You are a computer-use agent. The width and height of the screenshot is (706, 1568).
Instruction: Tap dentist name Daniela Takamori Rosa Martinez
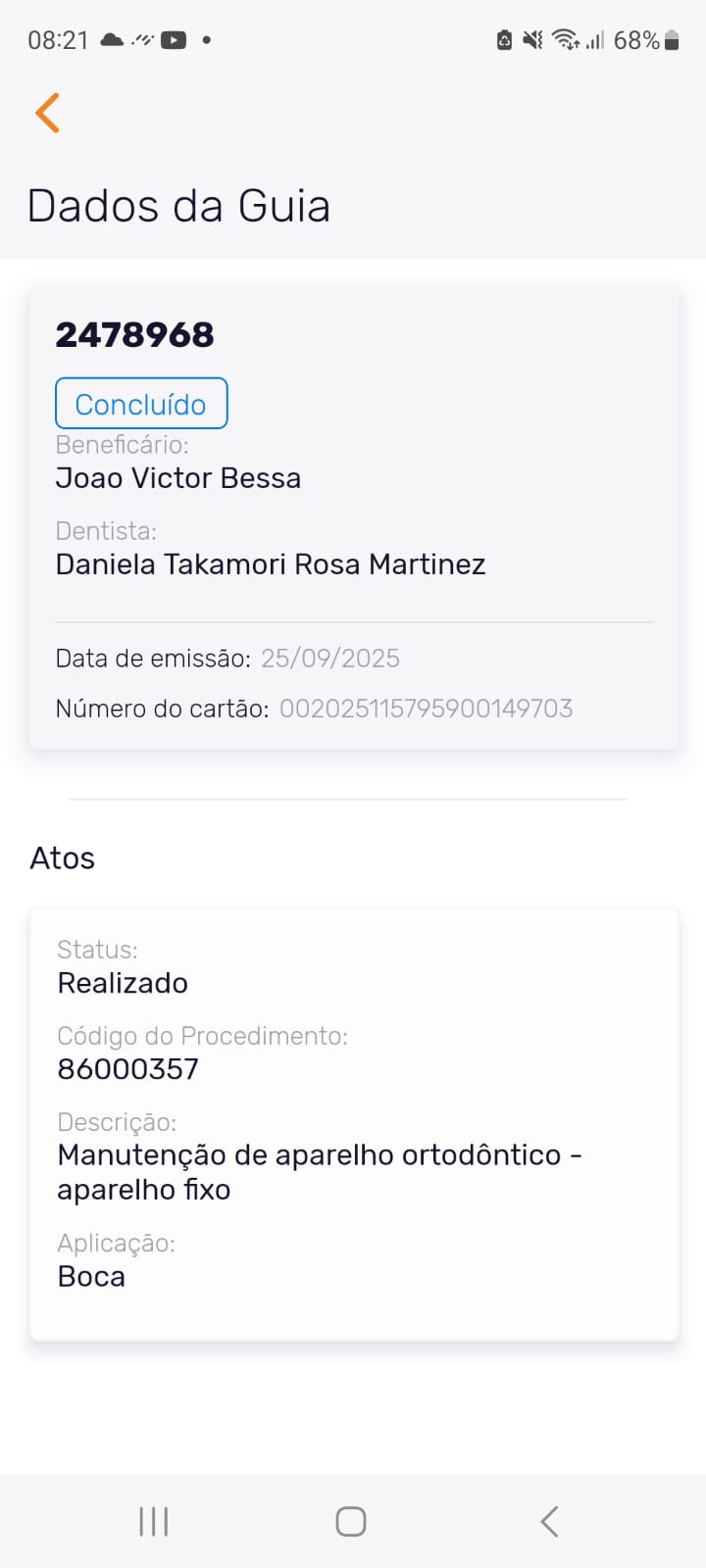point(271,564)
